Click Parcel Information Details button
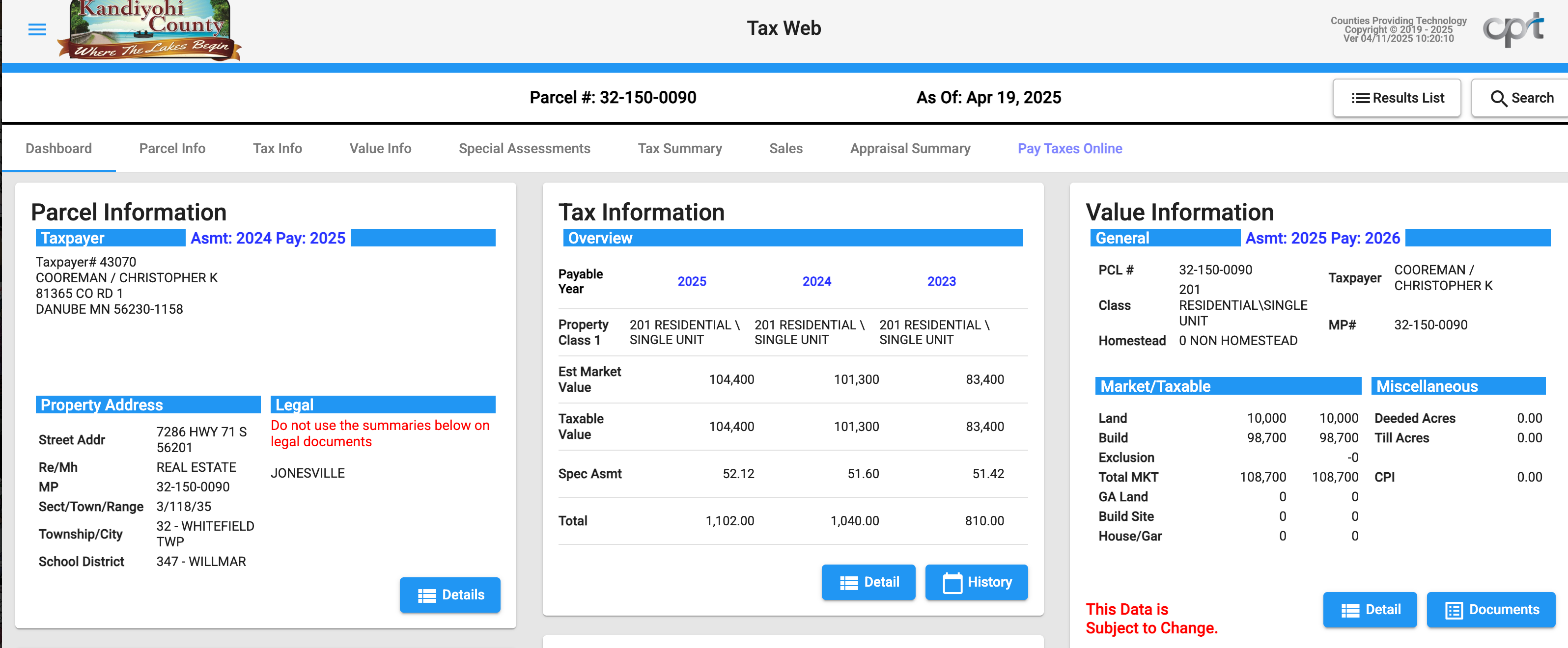The width and height of the screenshot is (1568, 648). click(450, 594)
